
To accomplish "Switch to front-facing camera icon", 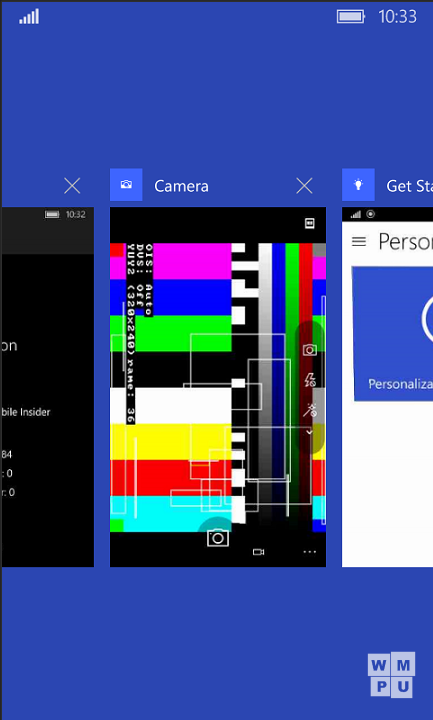I will [x=309, y=350].
